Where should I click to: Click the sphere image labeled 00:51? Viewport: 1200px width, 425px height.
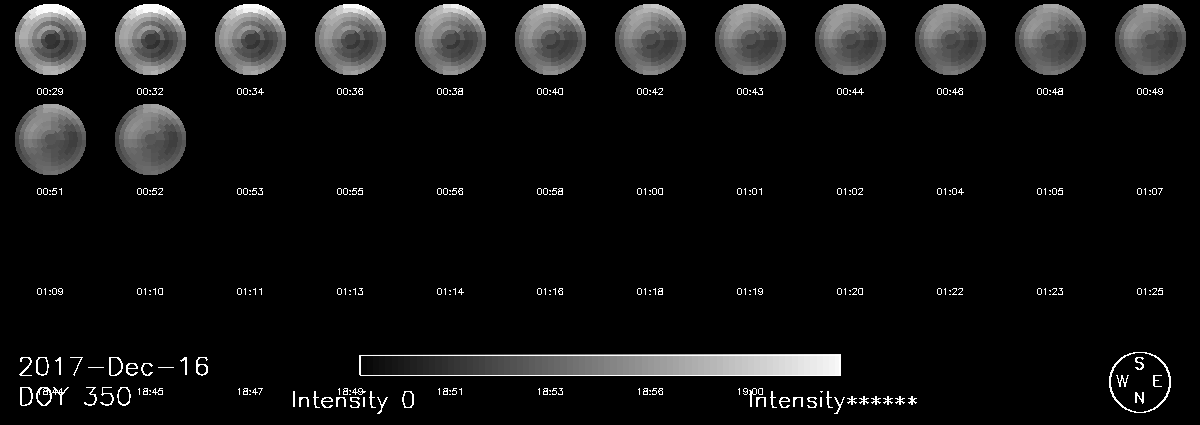pos(50,140)
